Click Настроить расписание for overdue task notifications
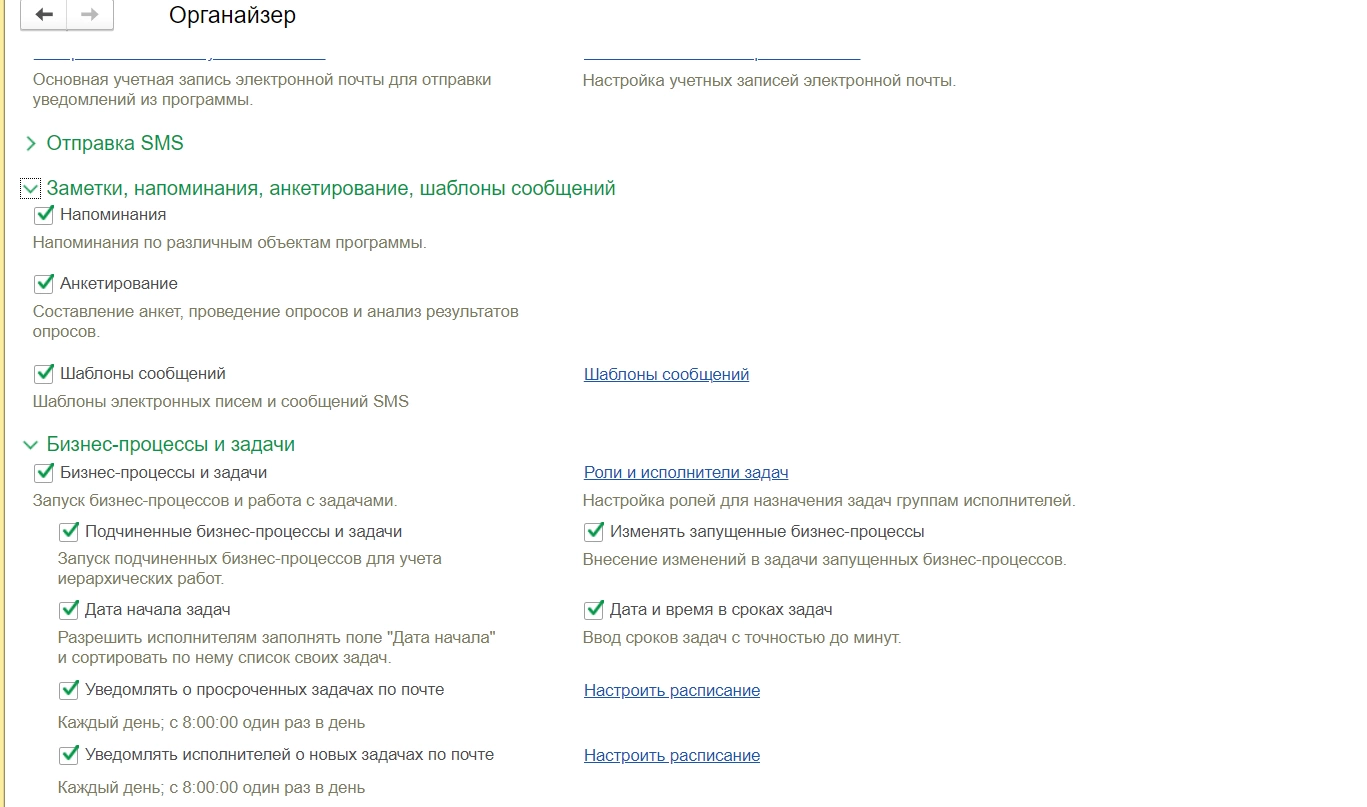 [x=672, y=691]
